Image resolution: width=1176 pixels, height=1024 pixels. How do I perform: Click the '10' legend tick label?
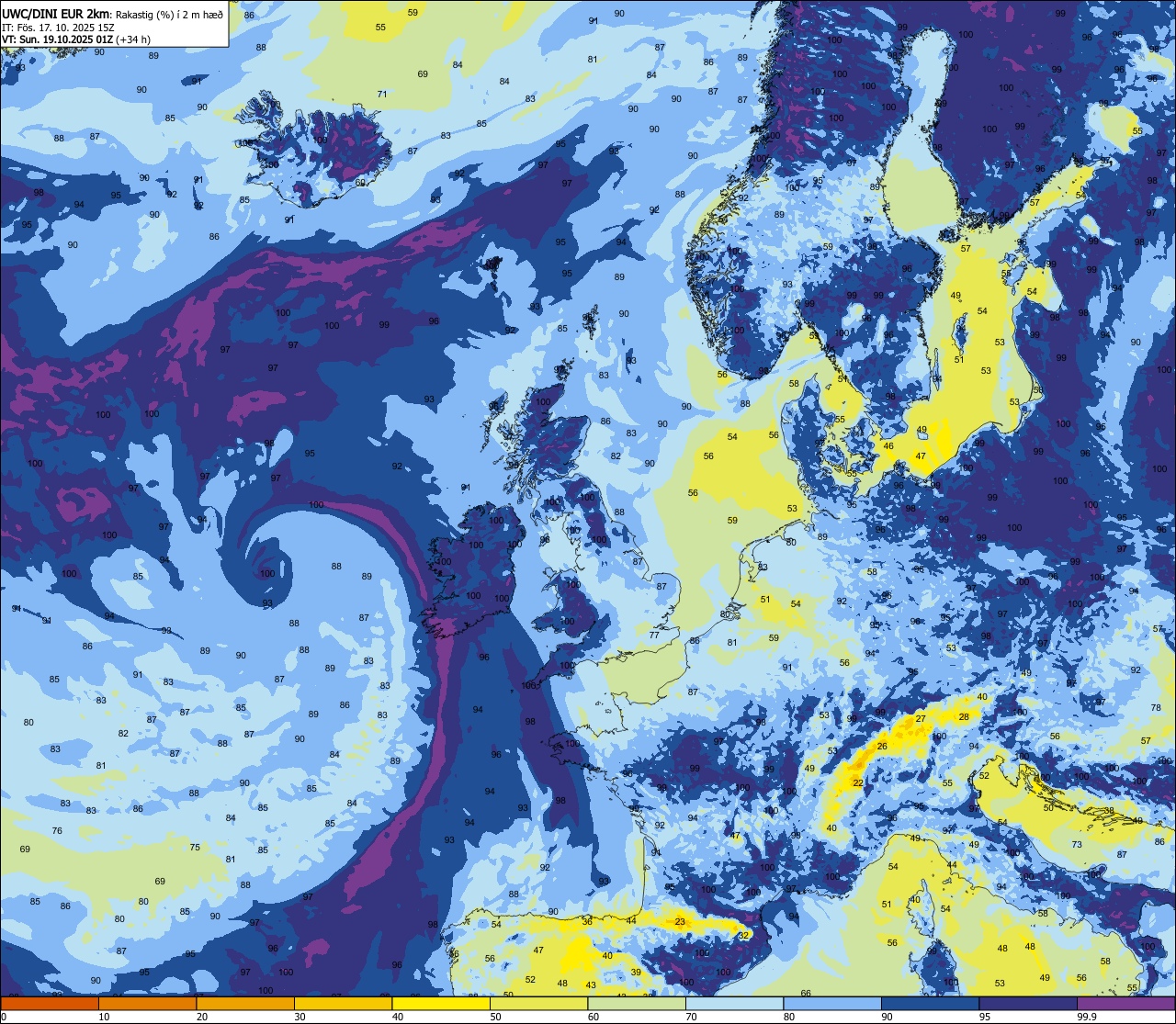tap(104, 1017)
